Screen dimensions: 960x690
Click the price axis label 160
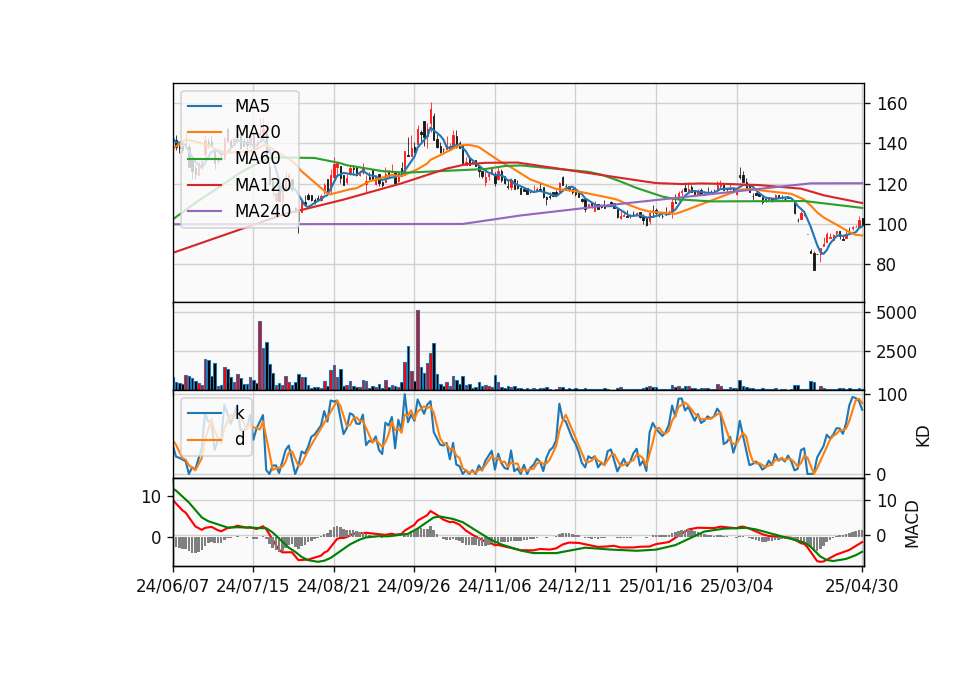point(891,104)
